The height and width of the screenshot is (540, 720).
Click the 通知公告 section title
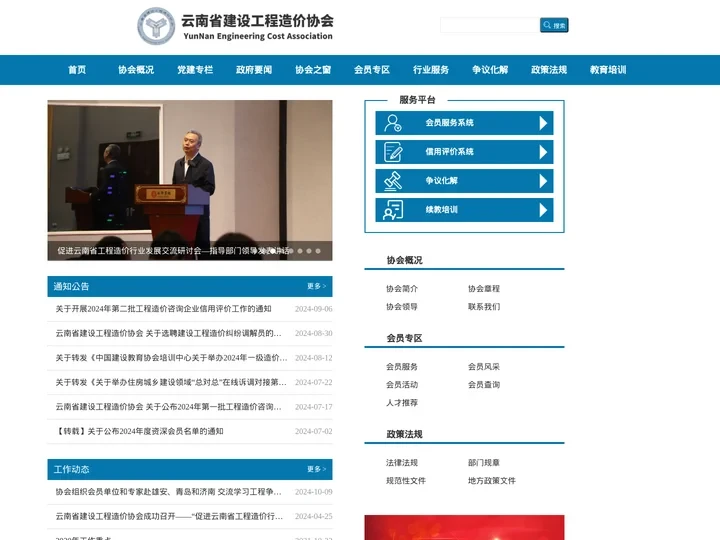pos(71,287)
